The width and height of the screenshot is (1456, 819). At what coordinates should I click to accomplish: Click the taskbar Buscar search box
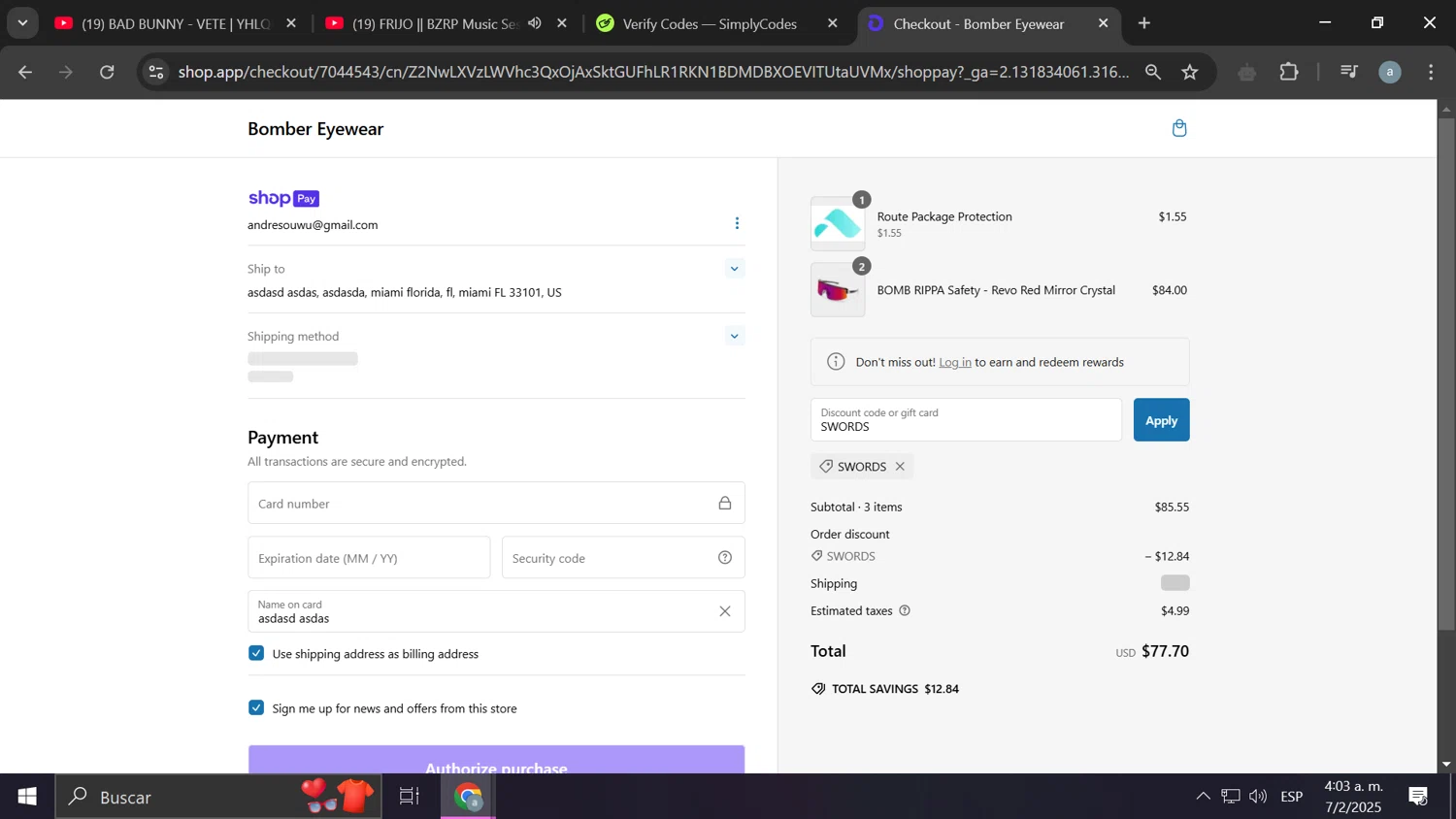click(x=218, y=797)
